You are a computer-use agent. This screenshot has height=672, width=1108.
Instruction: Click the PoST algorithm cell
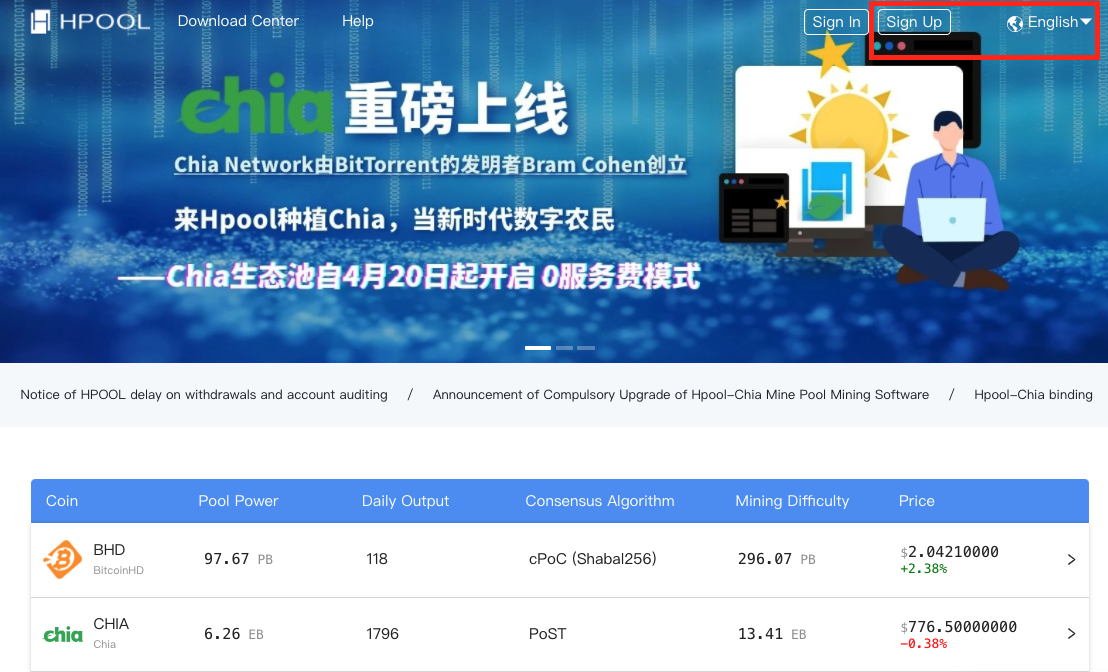(548, 634)
